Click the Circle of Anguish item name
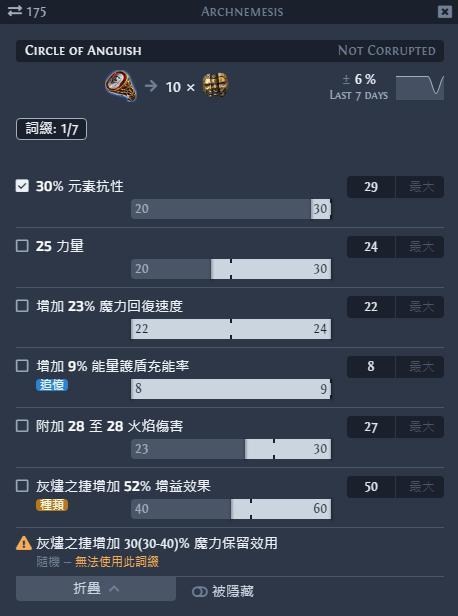Screen dimensions: 458x616 click(83, 51)
